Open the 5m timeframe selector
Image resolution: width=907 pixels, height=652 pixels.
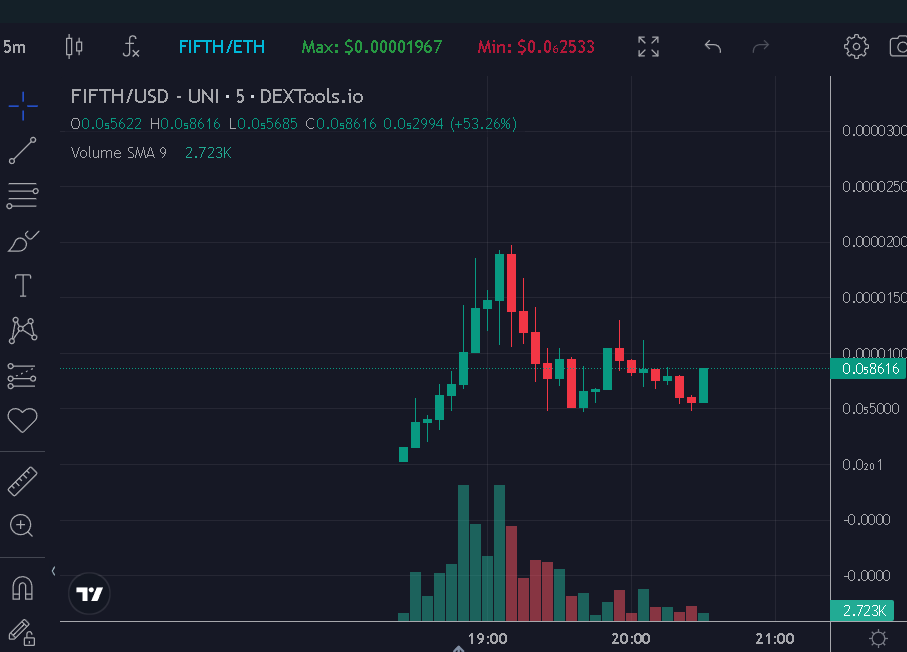(x=14, y=46)
